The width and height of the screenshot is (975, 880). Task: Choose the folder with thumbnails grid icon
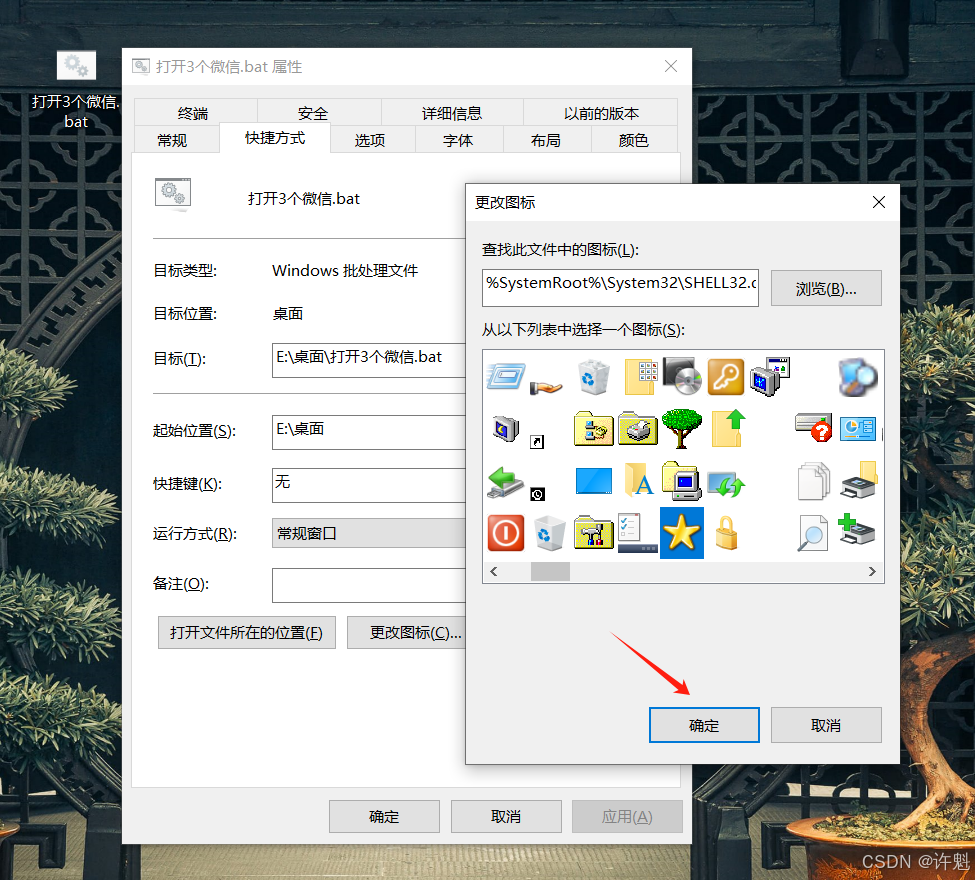pos(640,377)
